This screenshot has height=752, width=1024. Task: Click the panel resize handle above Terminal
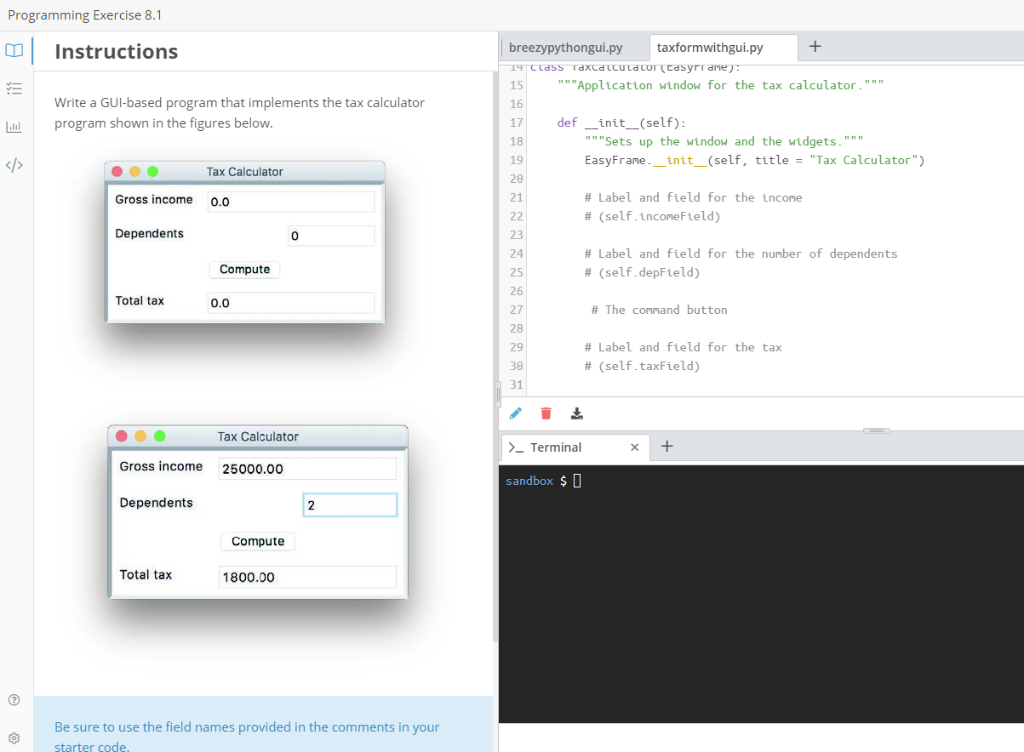click(876, 430)
